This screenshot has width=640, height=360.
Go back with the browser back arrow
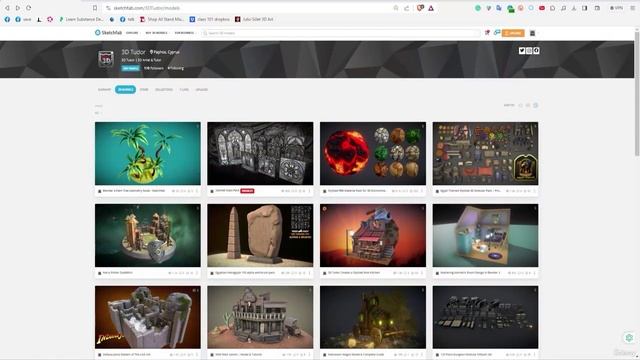7,8
